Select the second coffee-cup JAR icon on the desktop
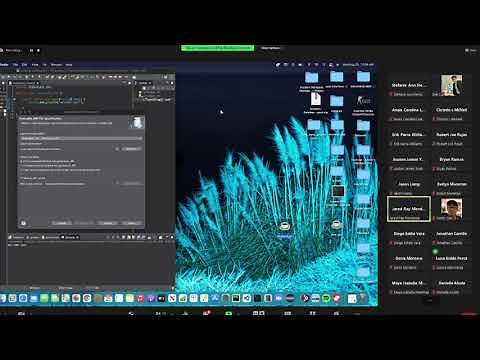This screenshot has height=360, width=480. 336,227
